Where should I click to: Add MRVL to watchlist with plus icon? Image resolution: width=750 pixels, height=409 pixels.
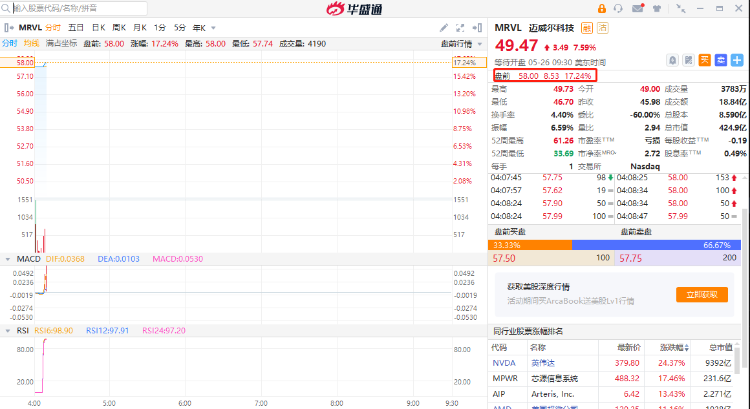(x=735, y=60)
